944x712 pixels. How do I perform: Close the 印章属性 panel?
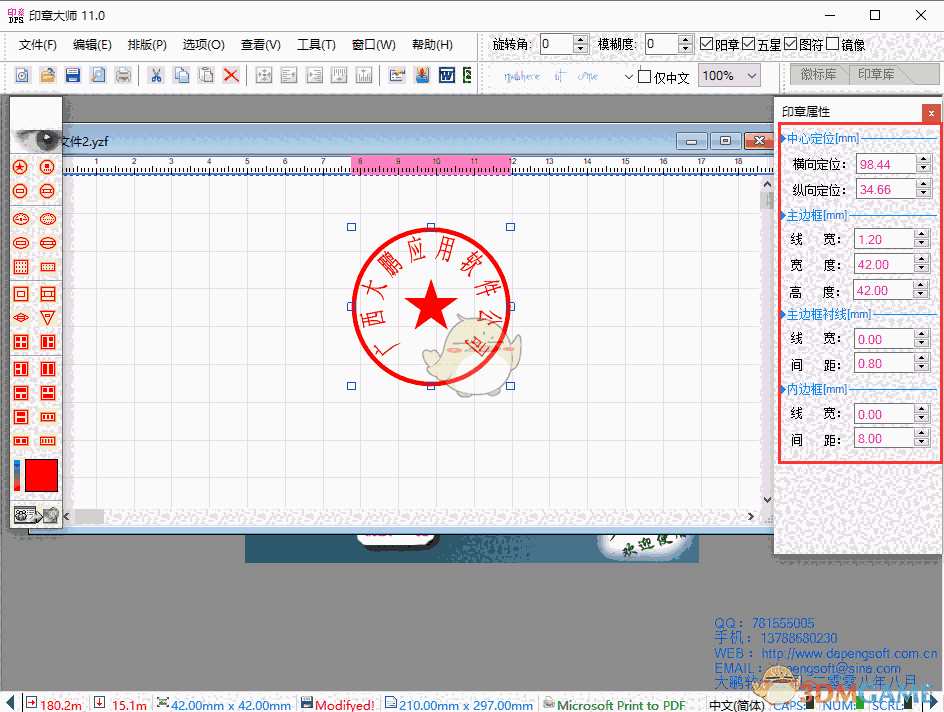click(x=931, y=113)
